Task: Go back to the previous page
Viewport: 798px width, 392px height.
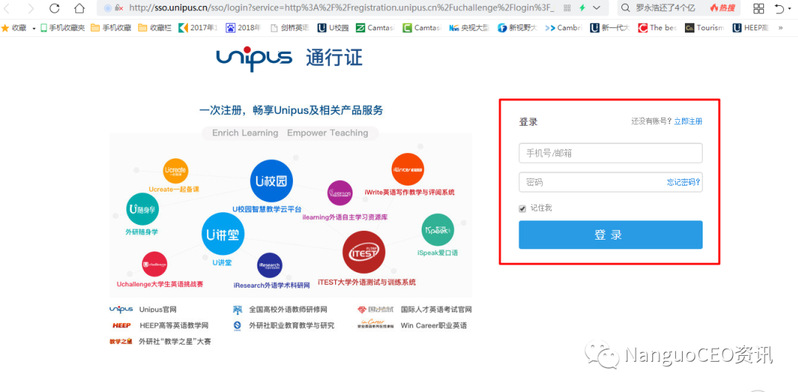Action: [x=7, y=8]
